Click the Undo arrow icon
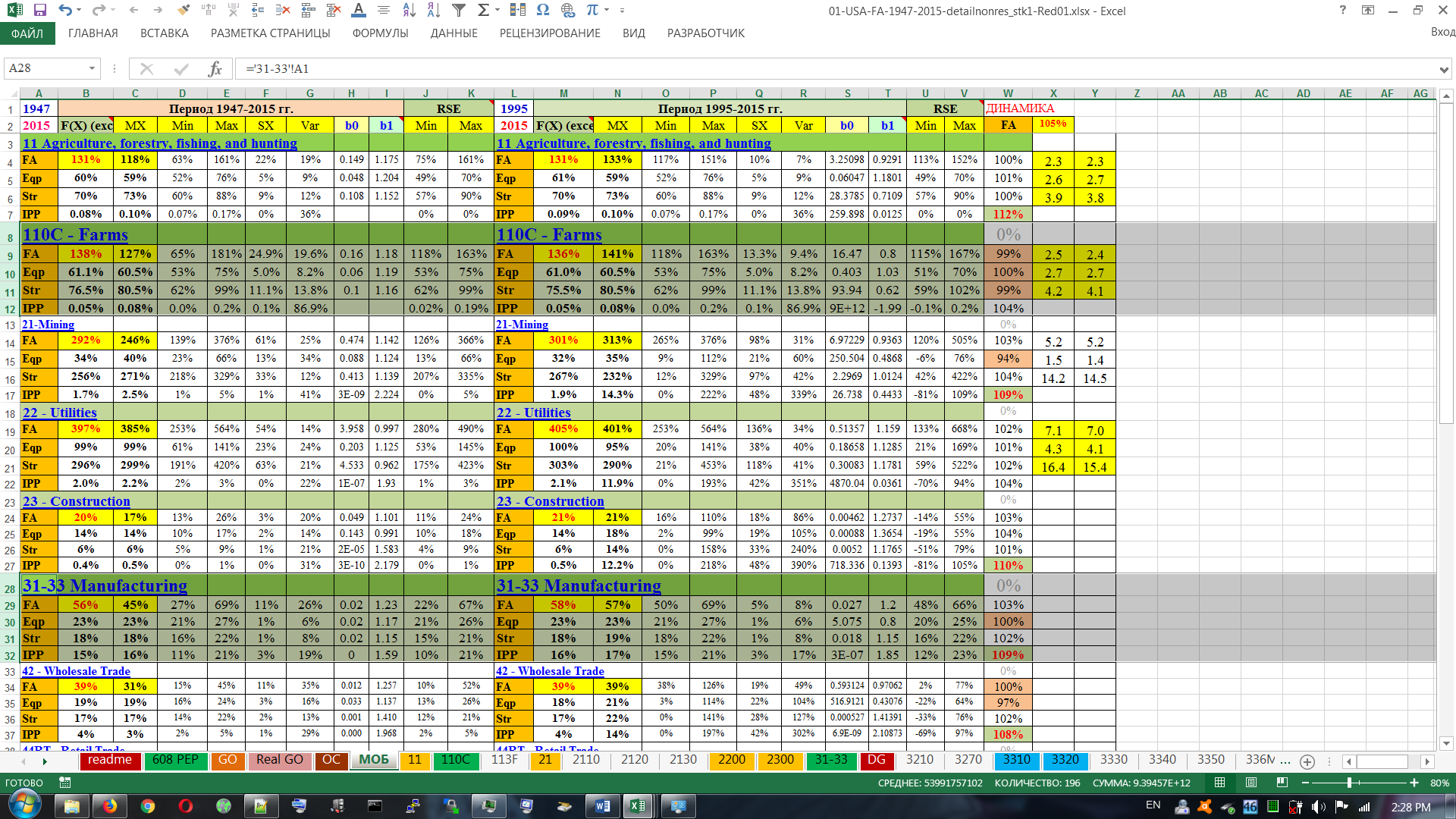The image size is (1456, 819). point(64,11)
